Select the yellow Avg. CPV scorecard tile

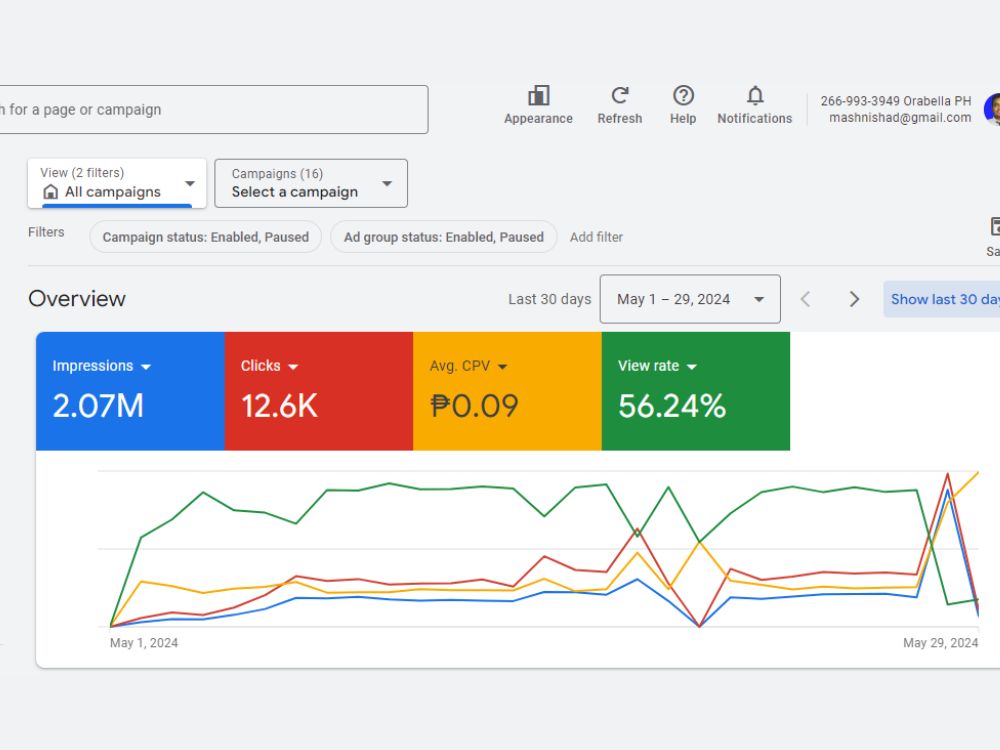tap(508, 391)
